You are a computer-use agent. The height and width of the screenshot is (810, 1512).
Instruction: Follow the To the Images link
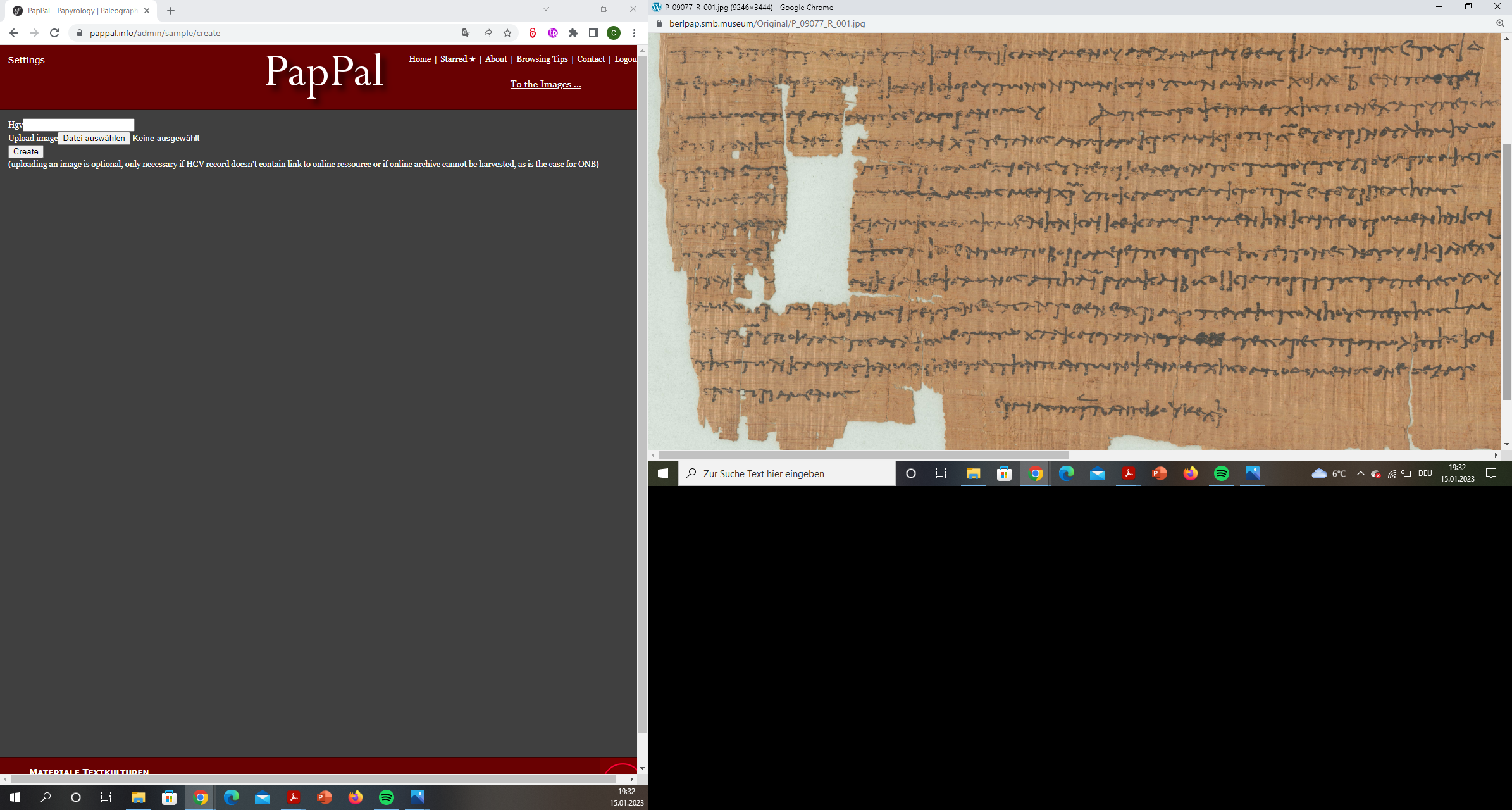click(x=545, y=84)
